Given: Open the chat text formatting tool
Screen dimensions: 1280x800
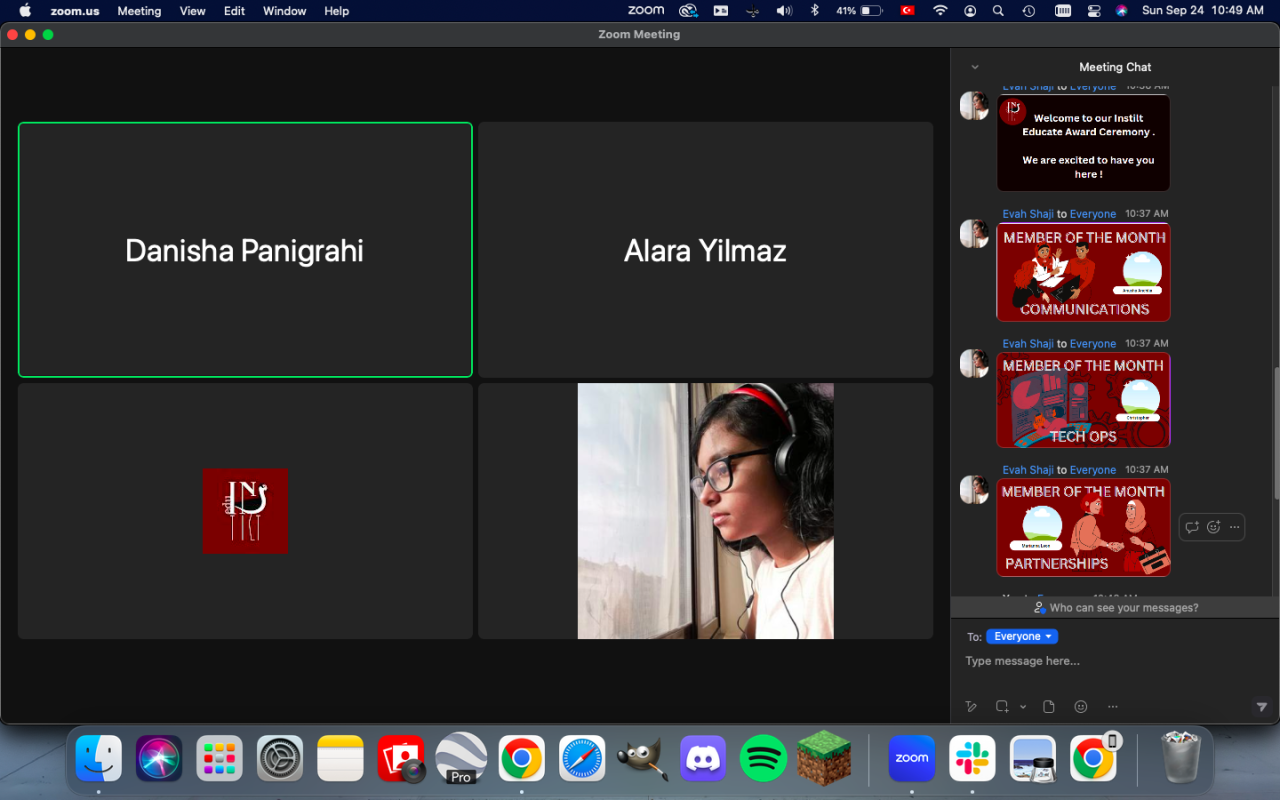Looking at the screenshot, I should [970, 707].
